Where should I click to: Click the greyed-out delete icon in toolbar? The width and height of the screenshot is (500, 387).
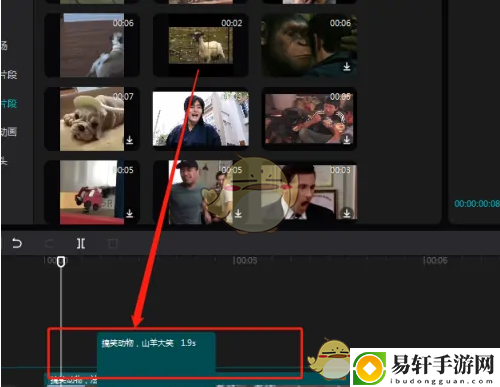click(113, 244)
